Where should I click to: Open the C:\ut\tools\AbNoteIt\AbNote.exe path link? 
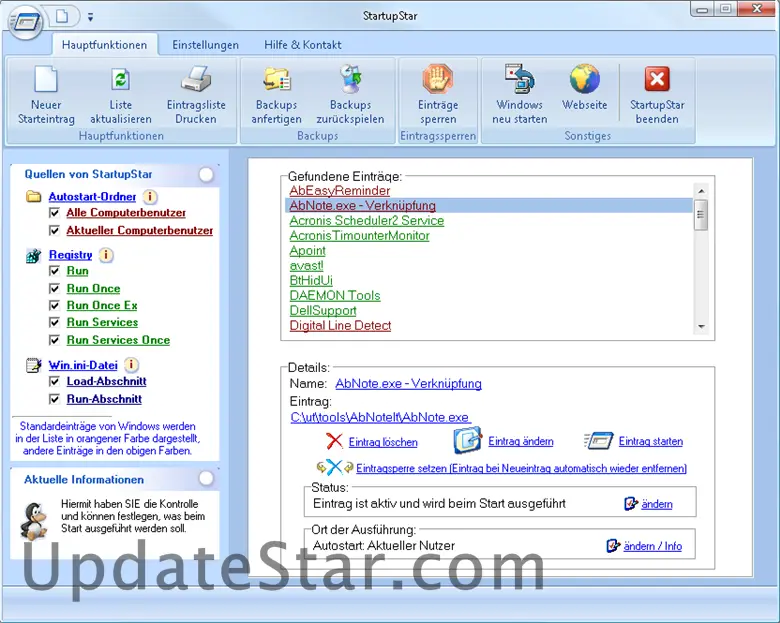point(381,417)
